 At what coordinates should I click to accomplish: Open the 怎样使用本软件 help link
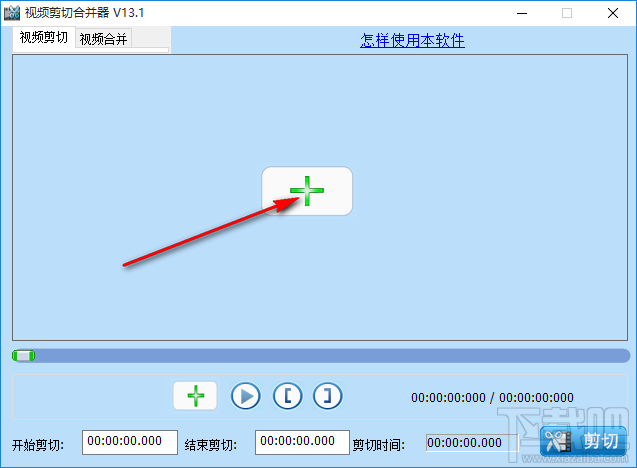pyautogui.click(x=412, y=40)
